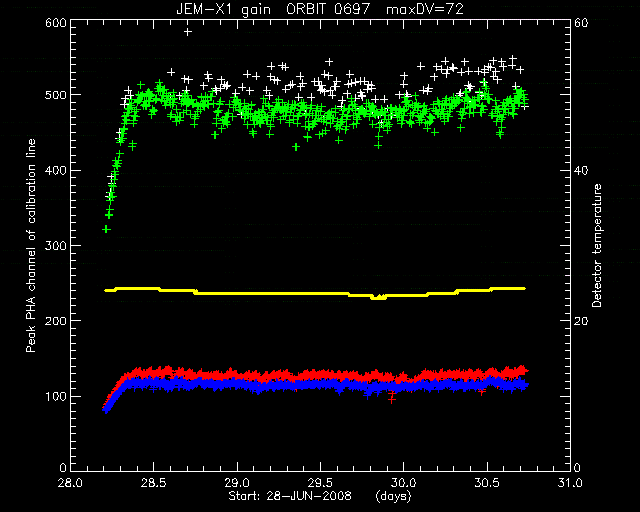Viewport: 640px width, 512px height.
Task: Select the 100 tick label on left axis
Action: [x=56, y=396]
